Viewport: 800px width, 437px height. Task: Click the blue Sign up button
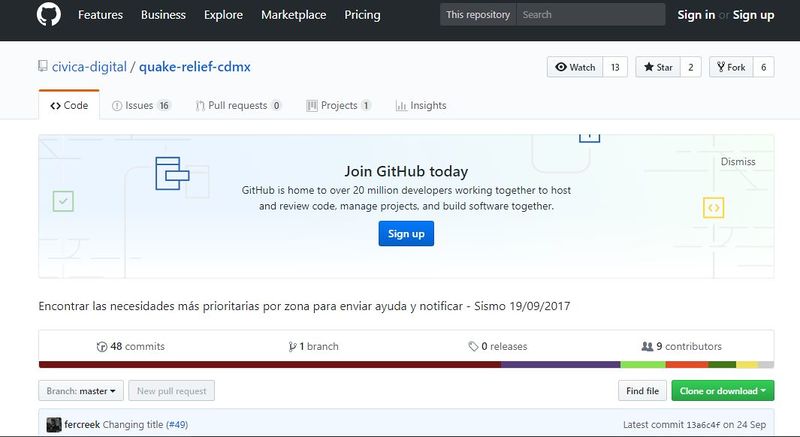[406, 233]
